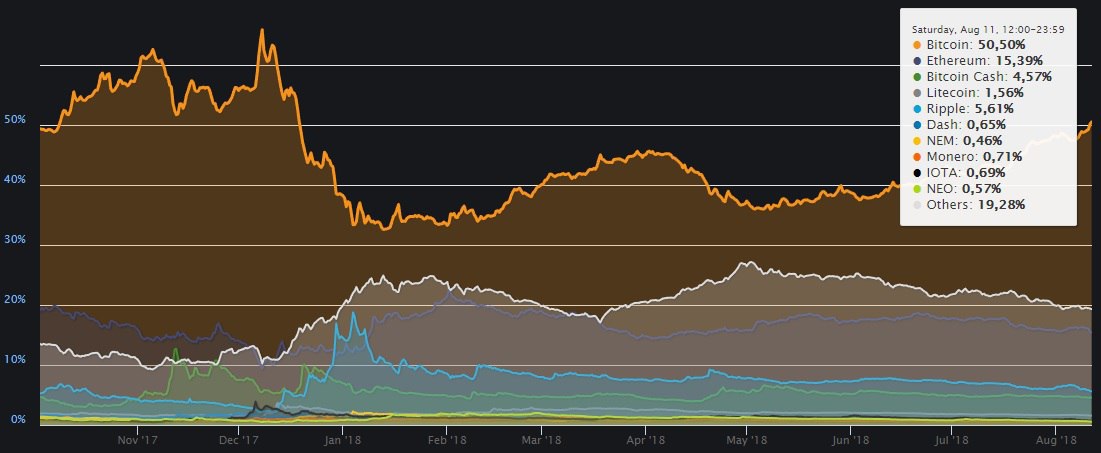The image size is (1101, 453).
Task: Click the NEO lime green dot
Action: (x=917, y=190)
